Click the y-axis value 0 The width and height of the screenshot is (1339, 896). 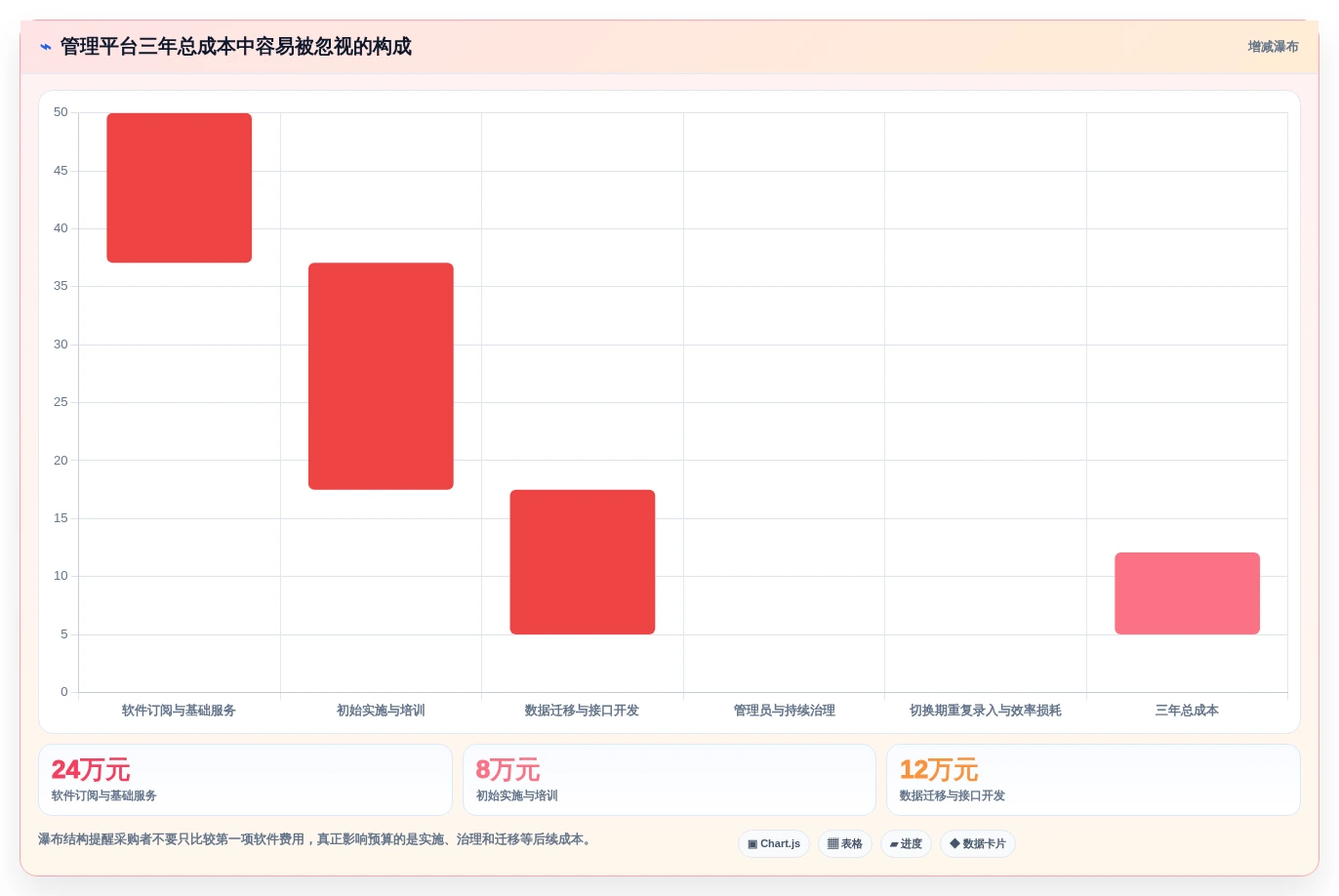click(64, 692)
